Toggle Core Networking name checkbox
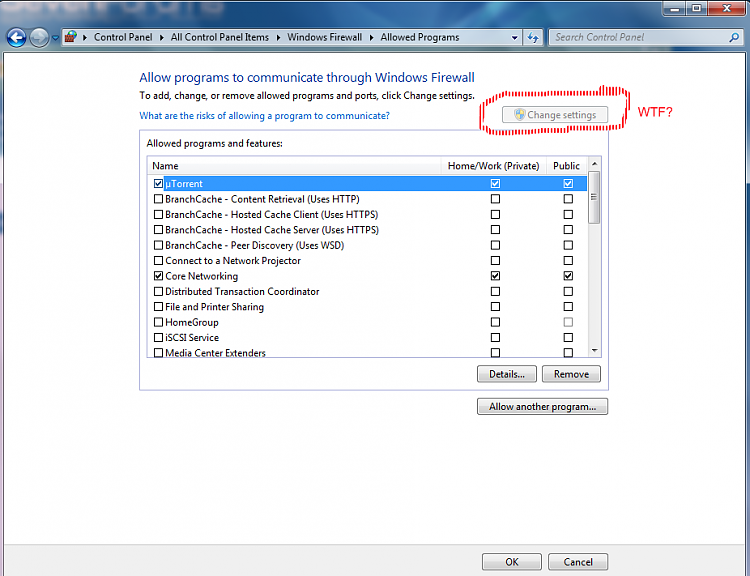Screen dimensions: 750x576 coord(158,276)
